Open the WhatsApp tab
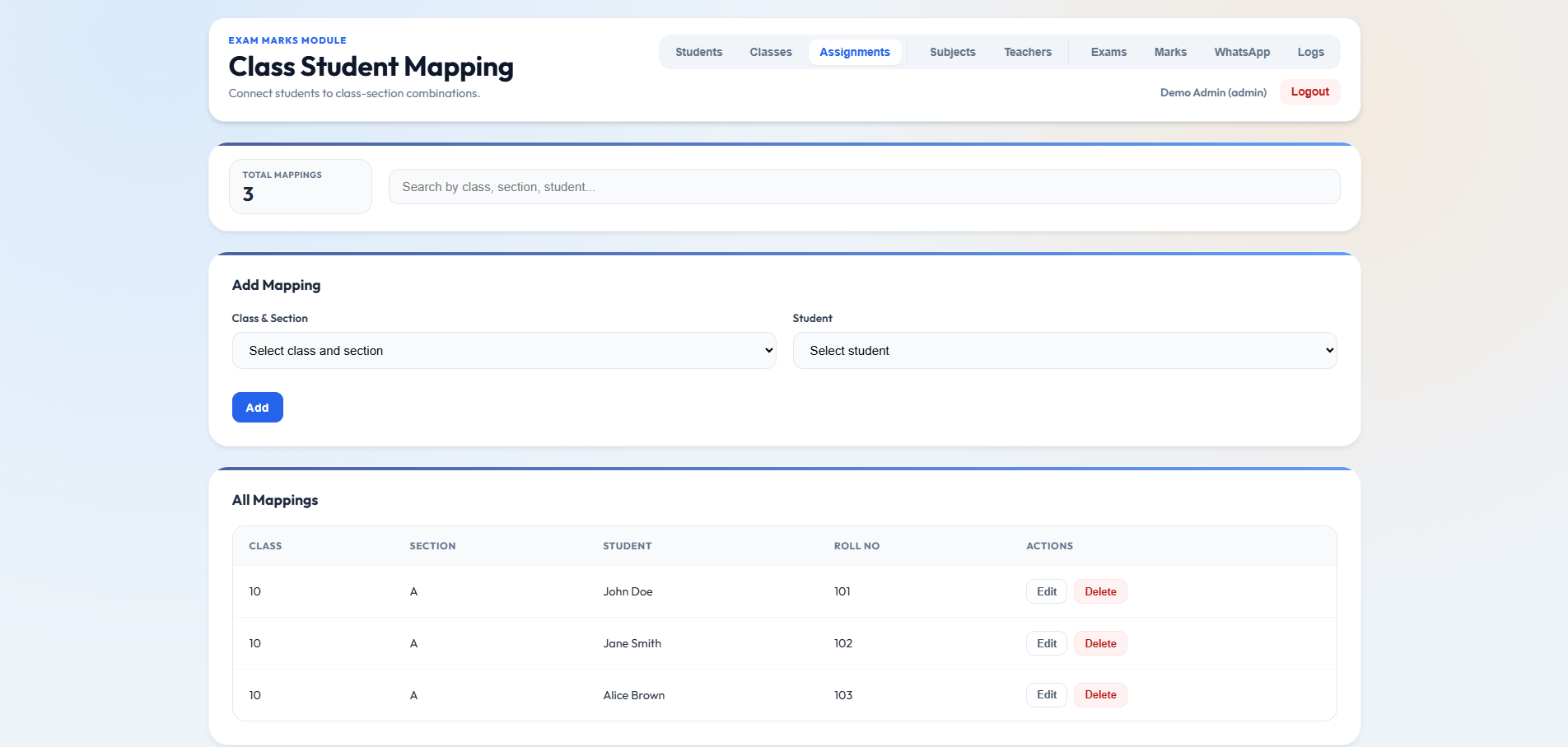This screenshot has height=747, width=1568. point(1242,52)
